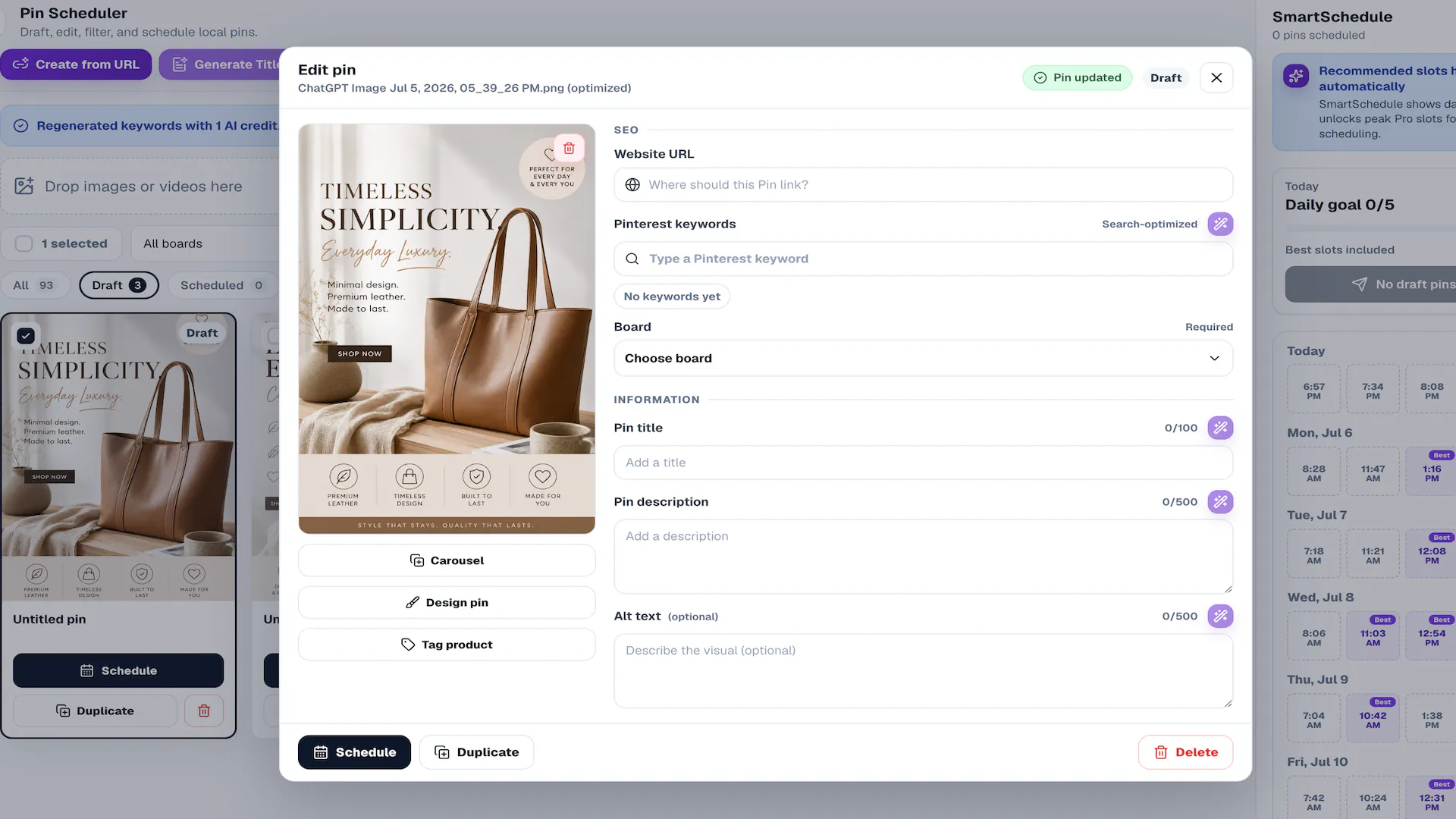The height and width of the screenshot is (819, 1456).
Task: Click the Duplicate button in dialog footer
Action: click(476, 752)
